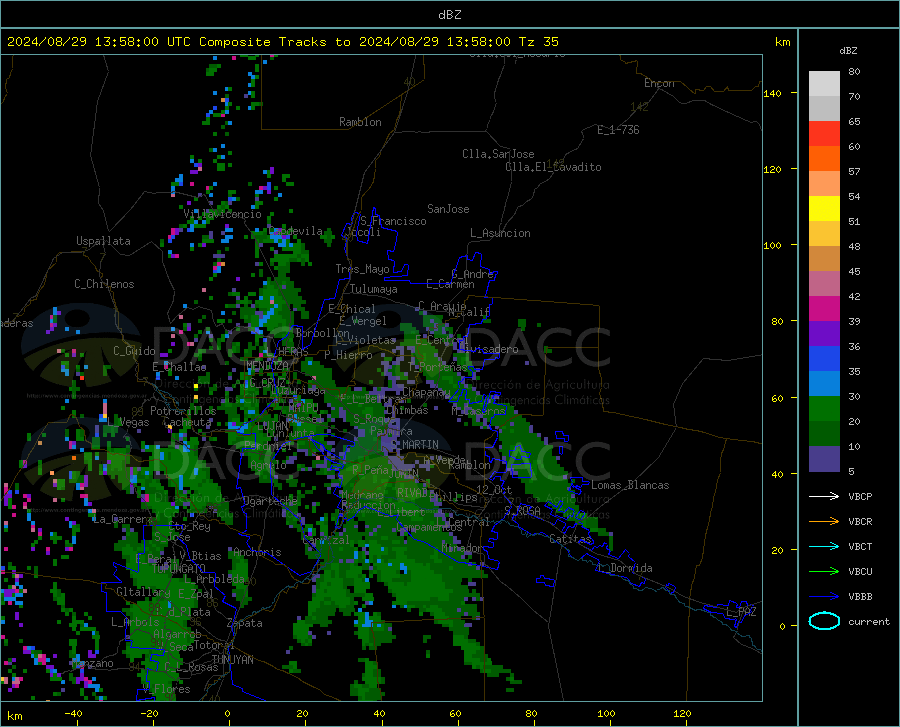Click the 'Tz 35' threshold value

click(x=538, y=42)
